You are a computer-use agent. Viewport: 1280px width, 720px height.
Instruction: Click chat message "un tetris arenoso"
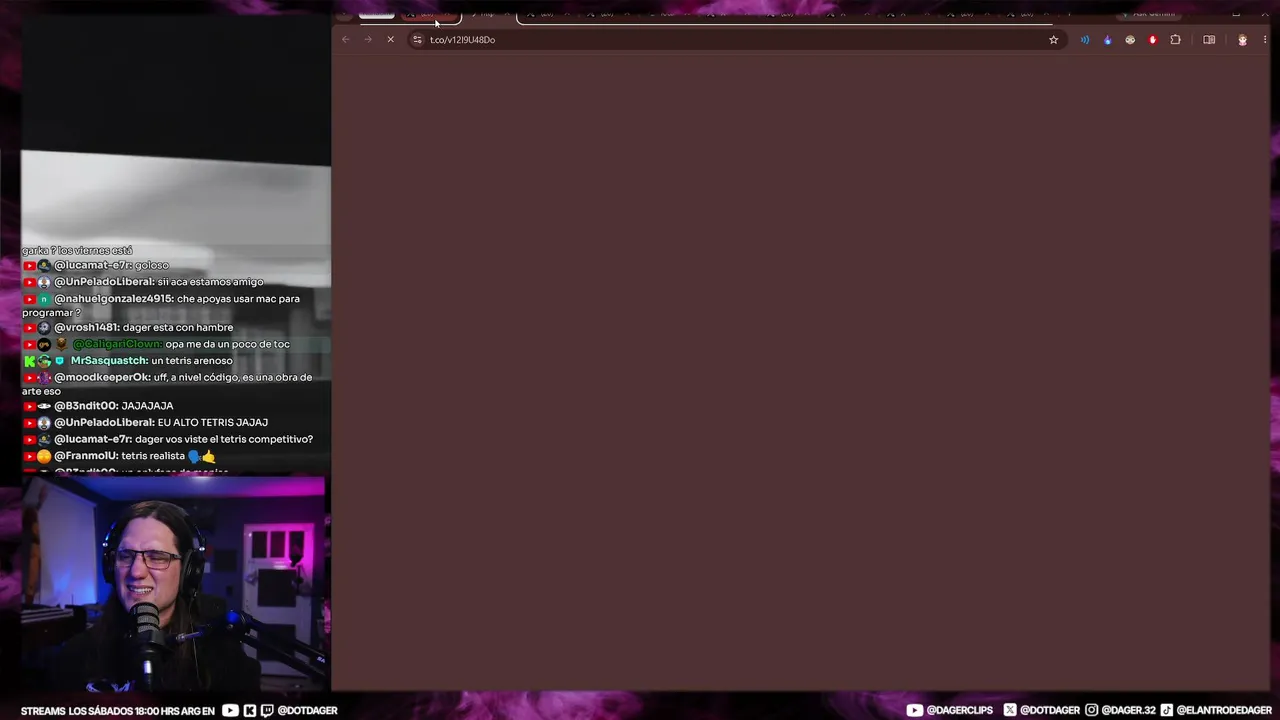pos(192,361)
